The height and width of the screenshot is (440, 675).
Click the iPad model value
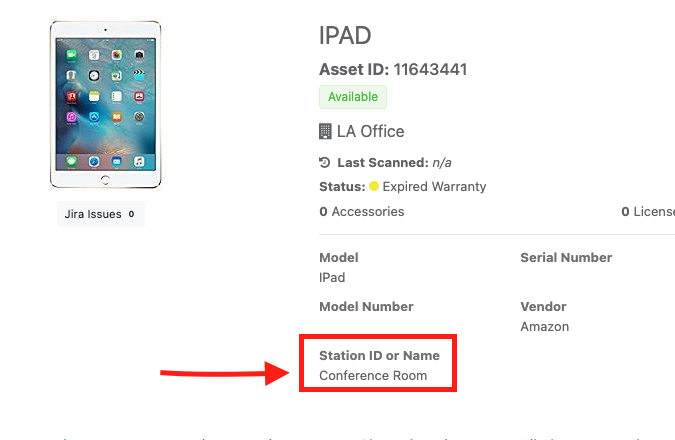click(x=332, y=277)
